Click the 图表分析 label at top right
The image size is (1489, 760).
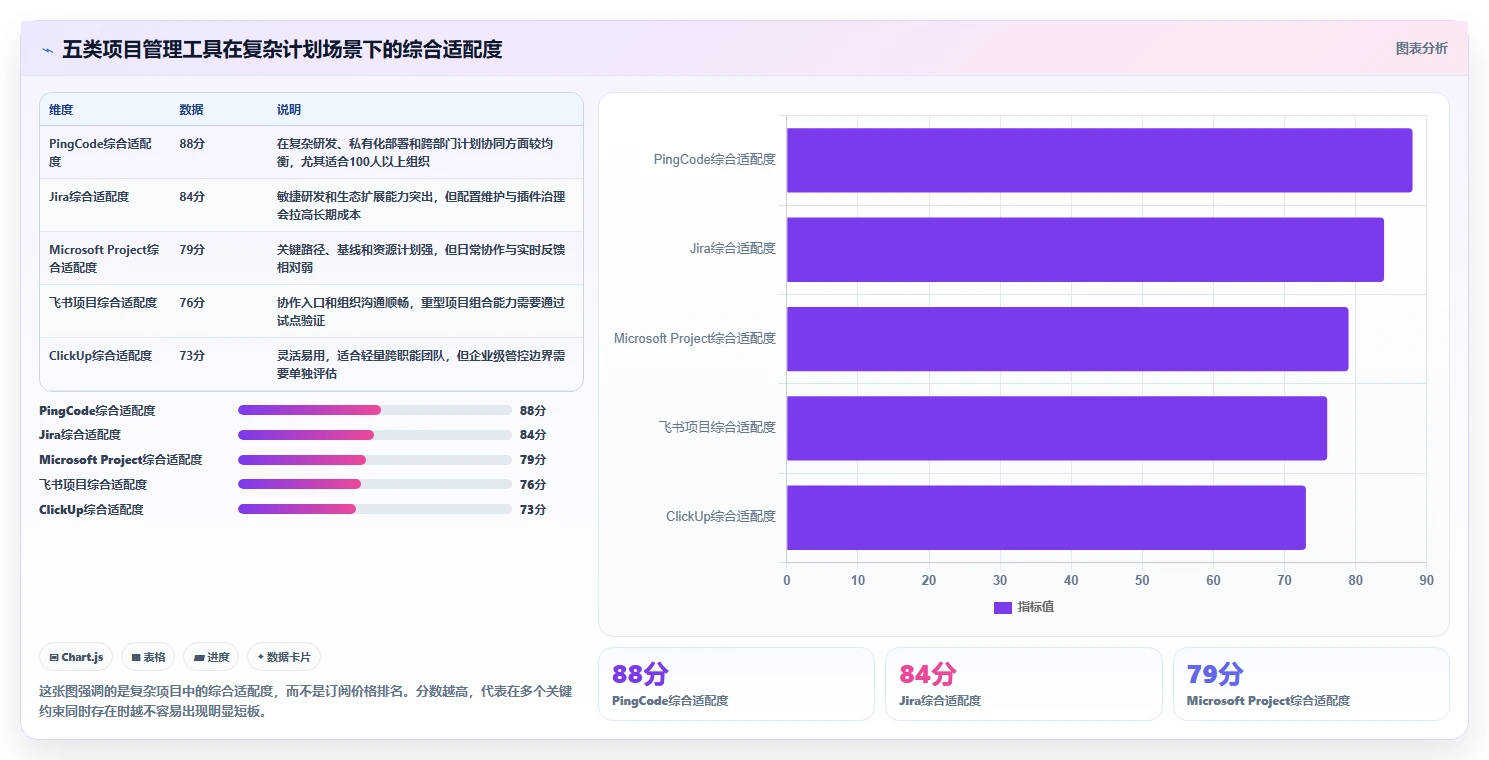tap(1421, 48)
